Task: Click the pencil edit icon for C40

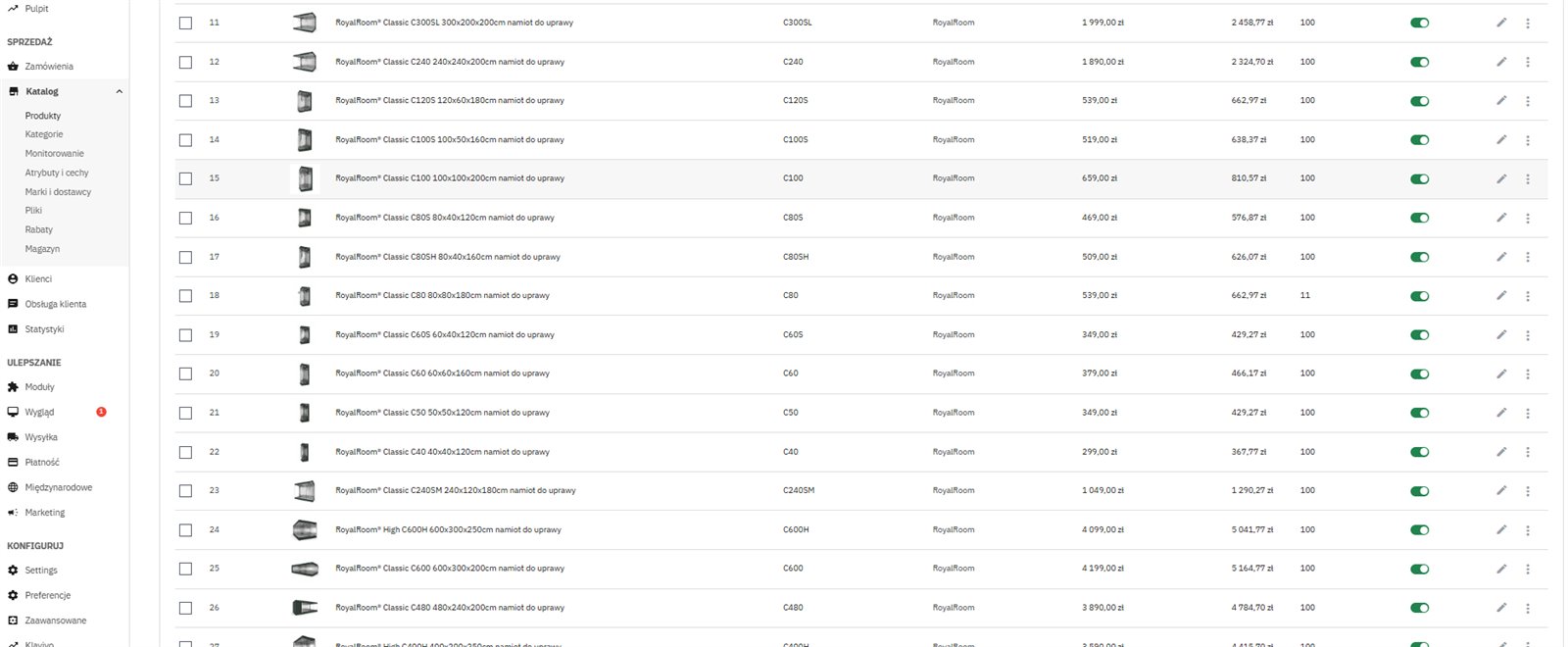Action: click(1501, 452)
